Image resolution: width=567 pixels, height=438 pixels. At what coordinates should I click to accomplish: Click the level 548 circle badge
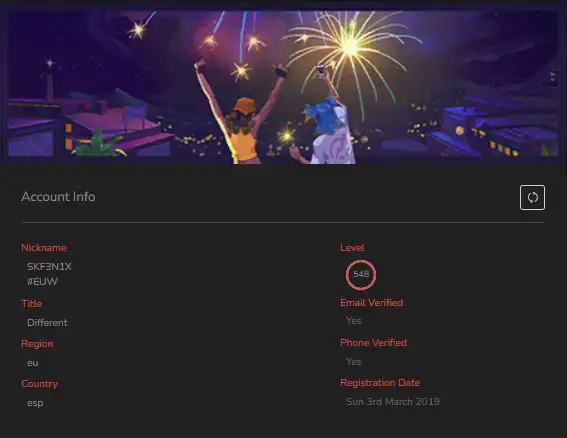[x=361, y=275]
